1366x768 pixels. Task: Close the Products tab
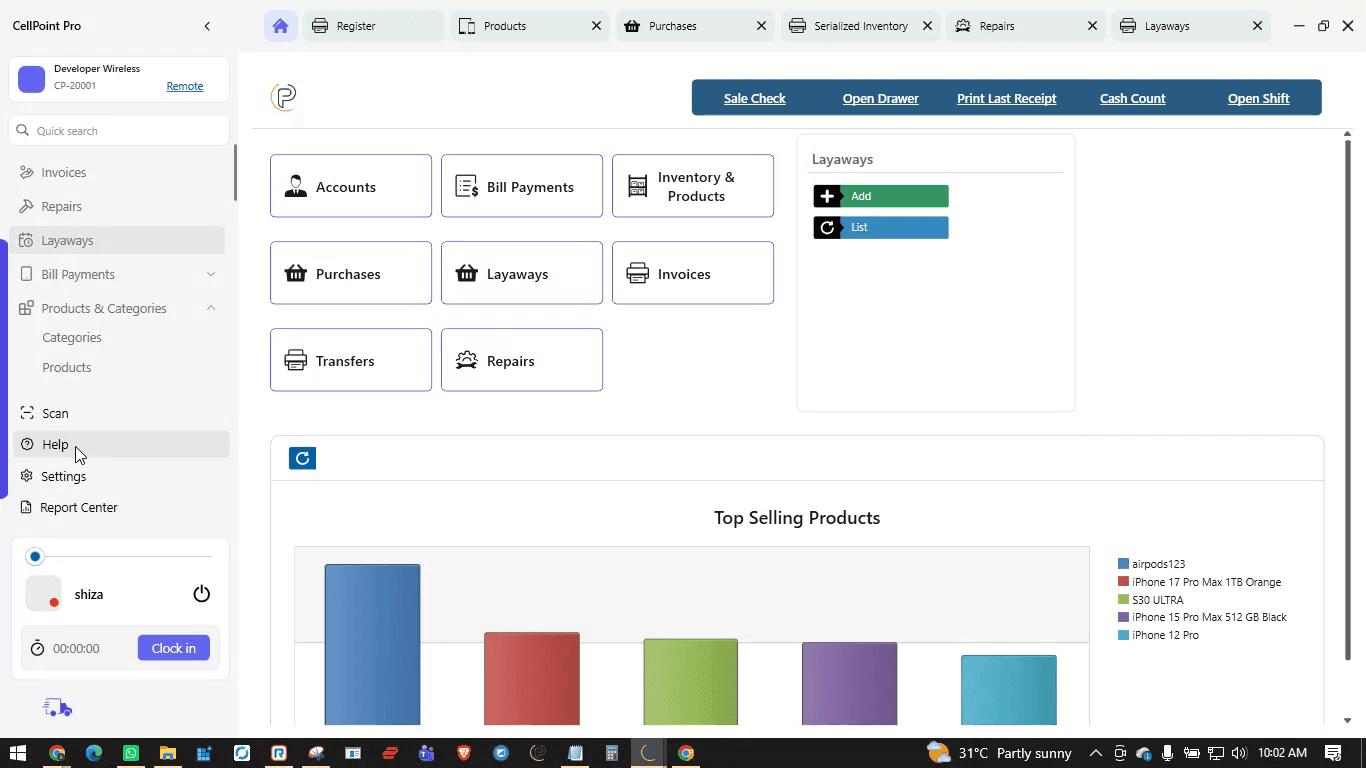[597, 26]
